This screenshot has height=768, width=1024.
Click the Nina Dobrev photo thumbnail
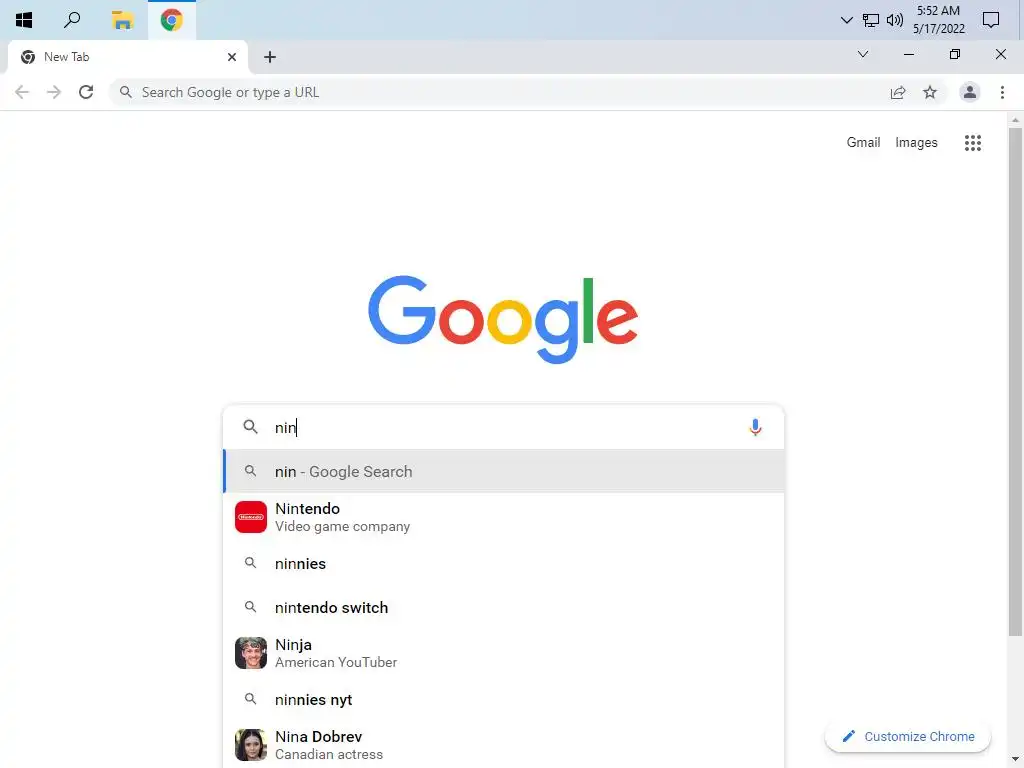point(251,745)
